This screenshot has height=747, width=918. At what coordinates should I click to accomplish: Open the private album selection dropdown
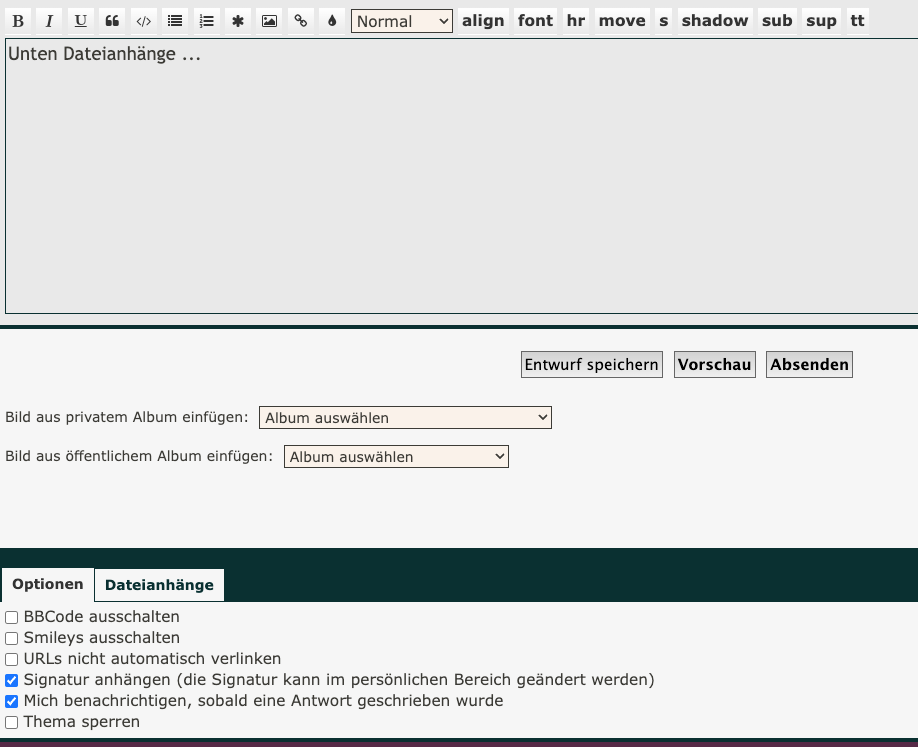pyautogui.click(x=405, y=418)
